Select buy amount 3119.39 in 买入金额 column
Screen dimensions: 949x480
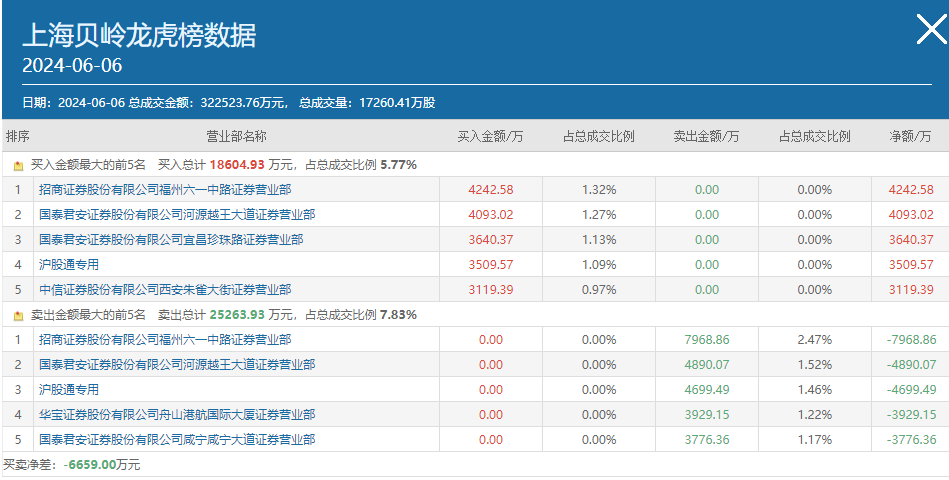tap(490, 289)
